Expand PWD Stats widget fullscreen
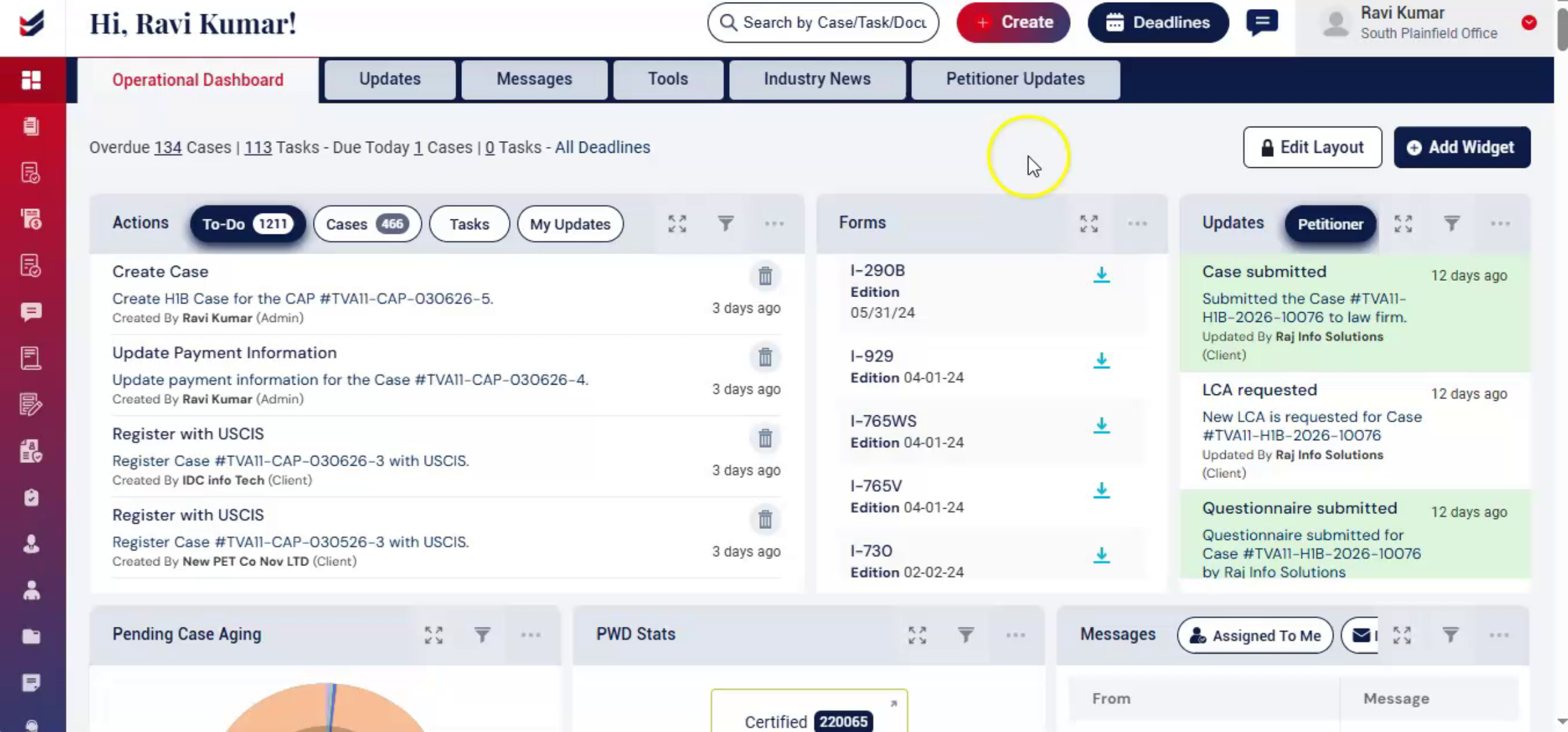 [917, 635]
